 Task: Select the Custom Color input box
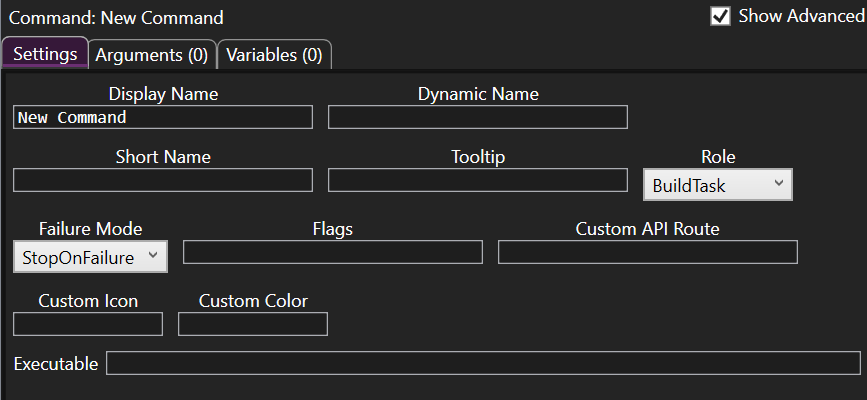point(253,324)
